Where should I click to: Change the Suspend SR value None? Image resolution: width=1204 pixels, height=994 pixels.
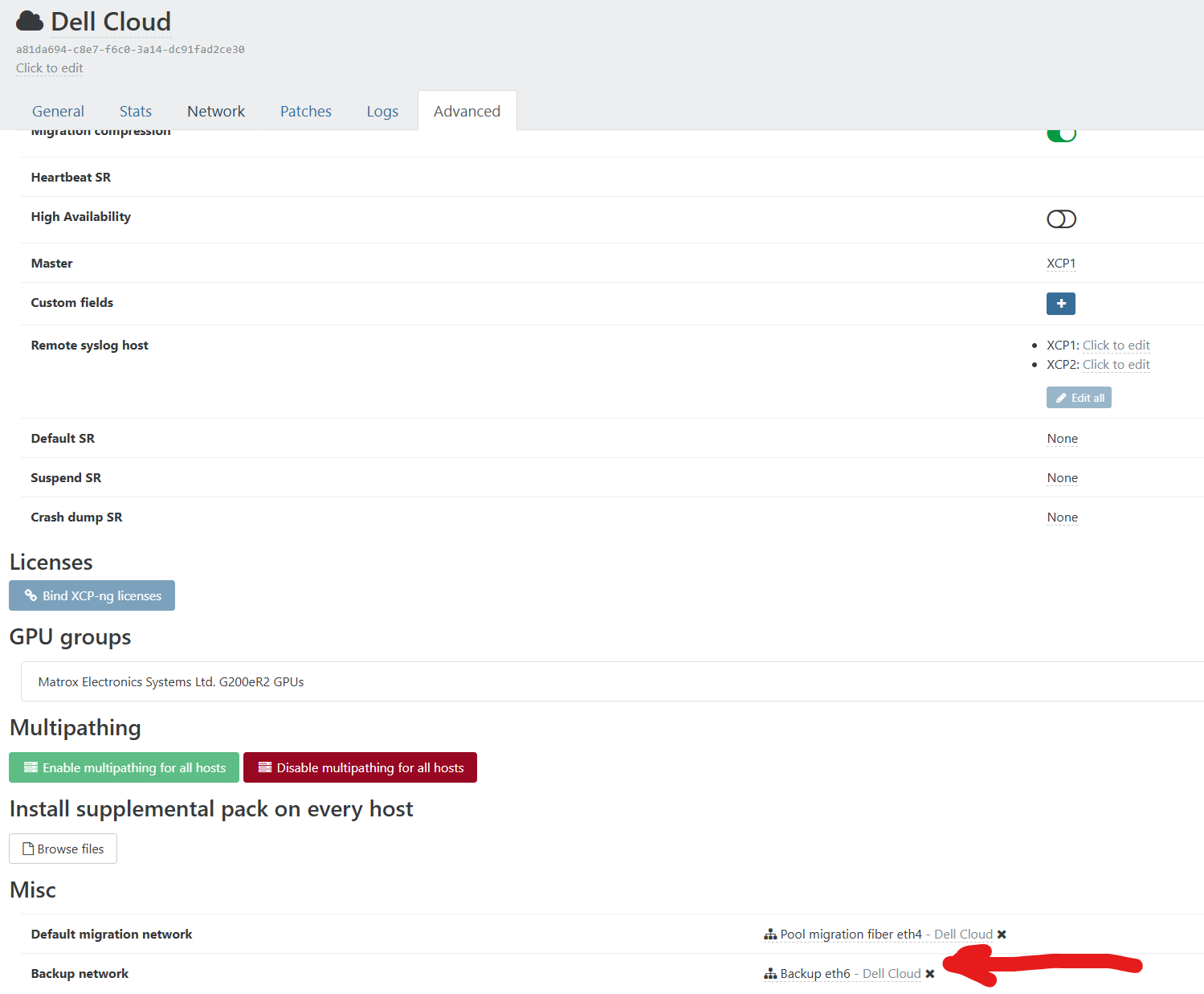point(1062,478)
